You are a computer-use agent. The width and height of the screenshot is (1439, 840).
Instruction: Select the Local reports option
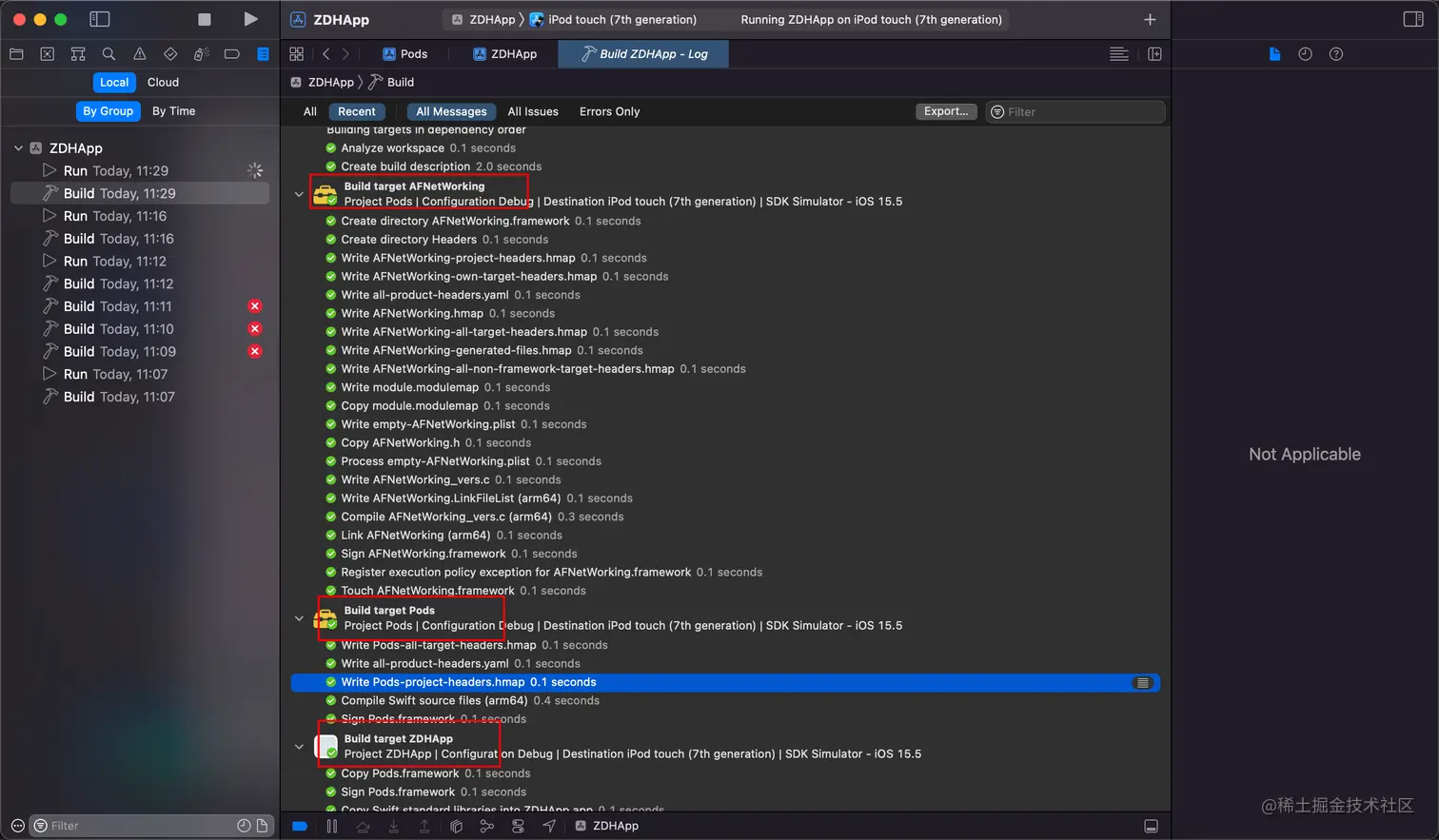(114, 83)
